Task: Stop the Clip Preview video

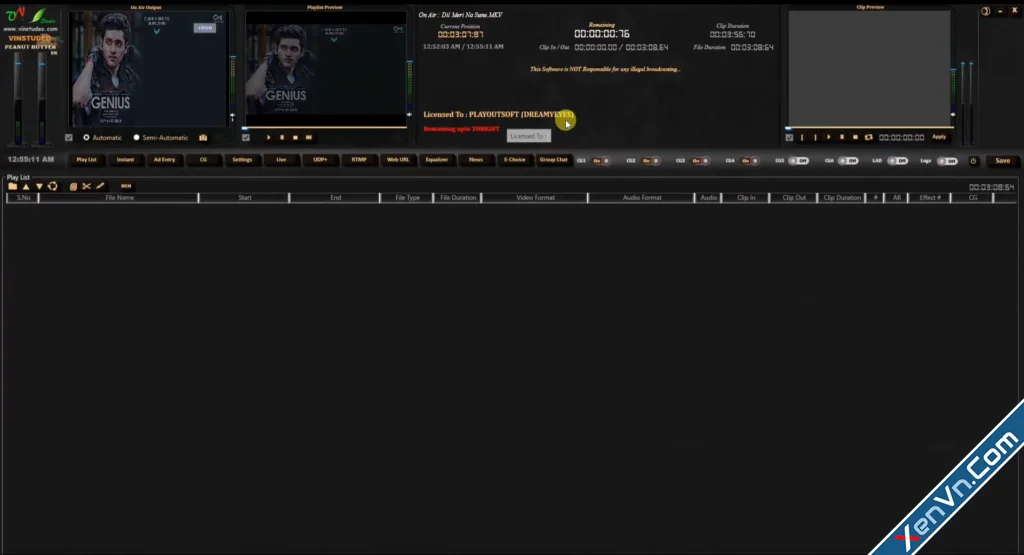Action: tap(855, 137)
